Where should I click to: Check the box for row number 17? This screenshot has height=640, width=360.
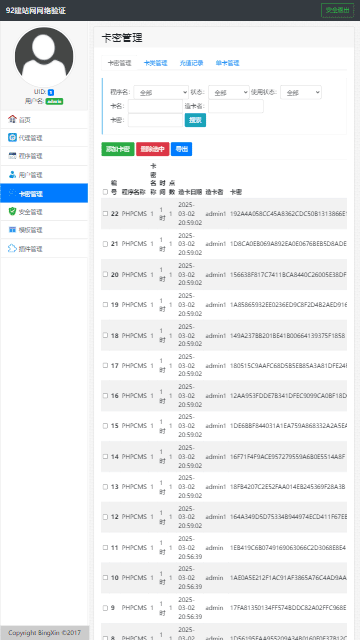[x=105, y=365]
